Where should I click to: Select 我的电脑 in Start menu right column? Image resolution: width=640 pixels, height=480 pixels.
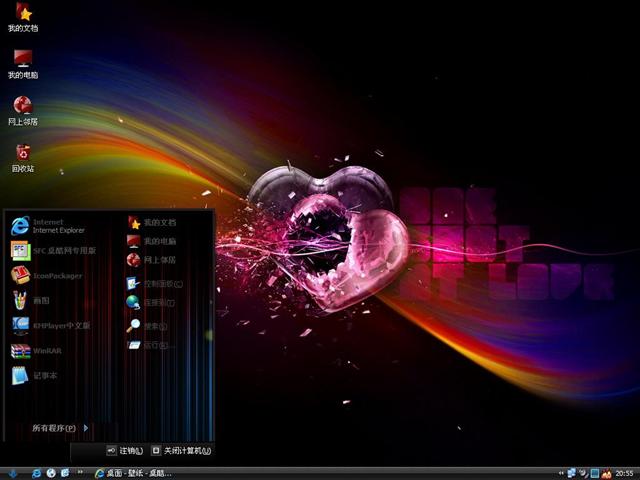coord(152,241)
